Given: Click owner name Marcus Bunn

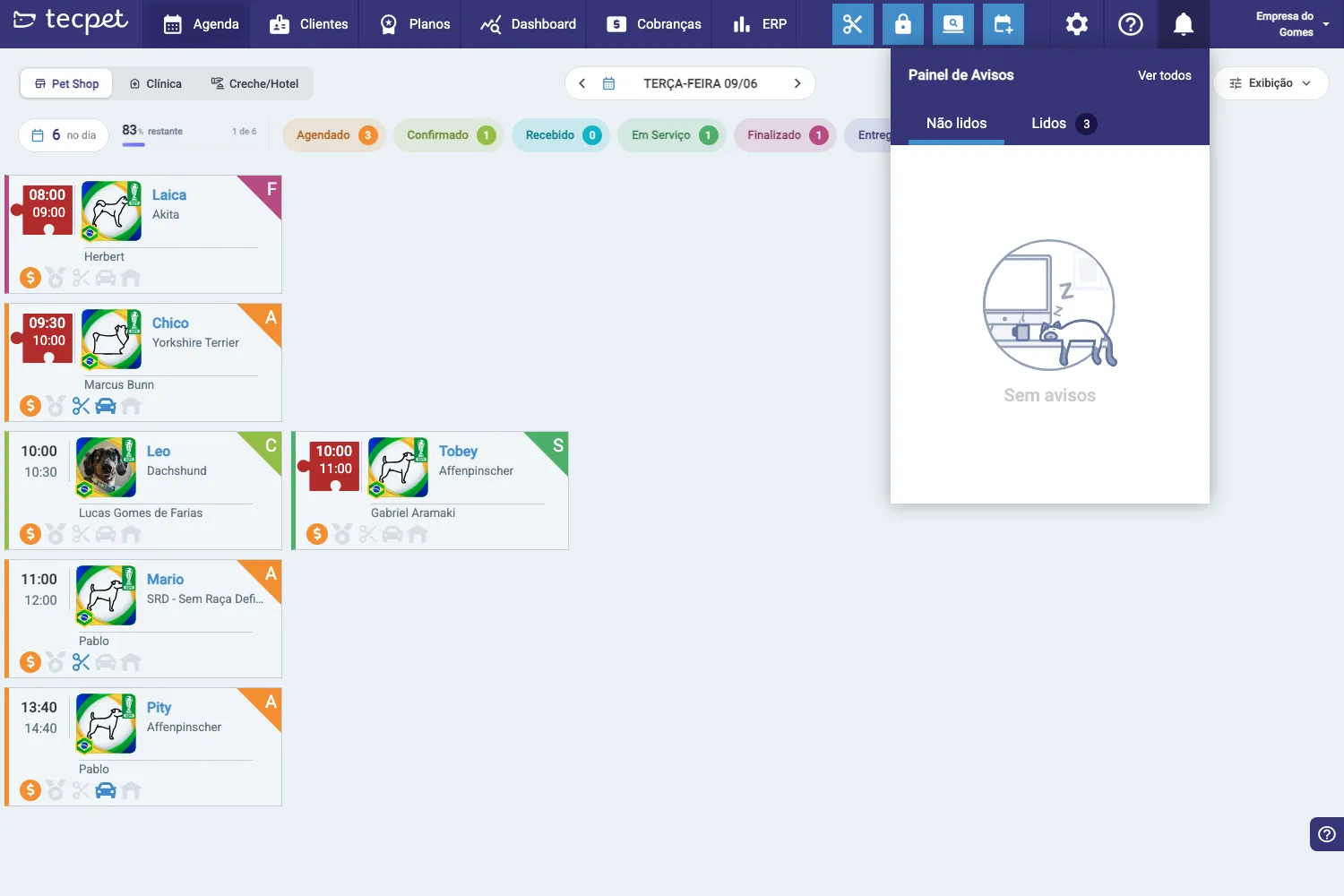Looking at the screenshot, I should 119,384.
